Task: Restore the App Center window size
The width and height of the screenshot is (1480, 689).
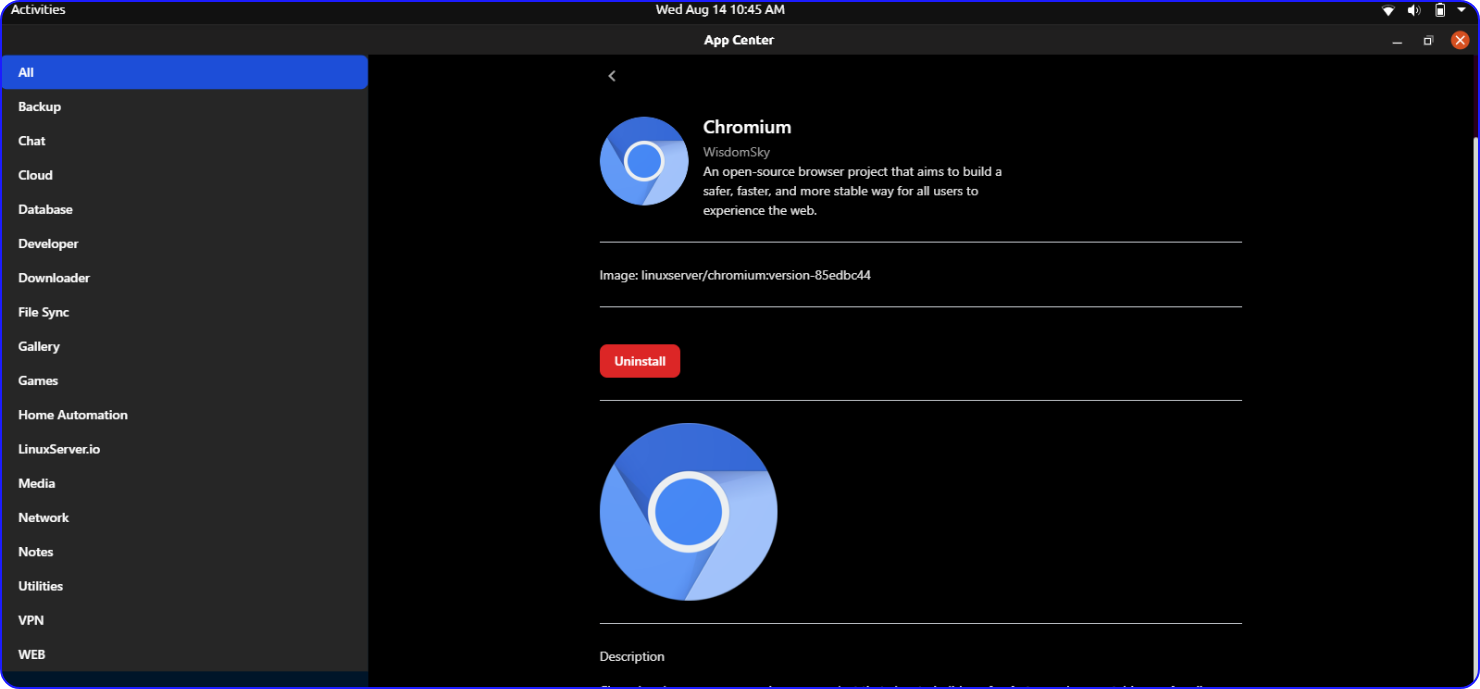Action: pyautogui.click(x=1428, y=41)
